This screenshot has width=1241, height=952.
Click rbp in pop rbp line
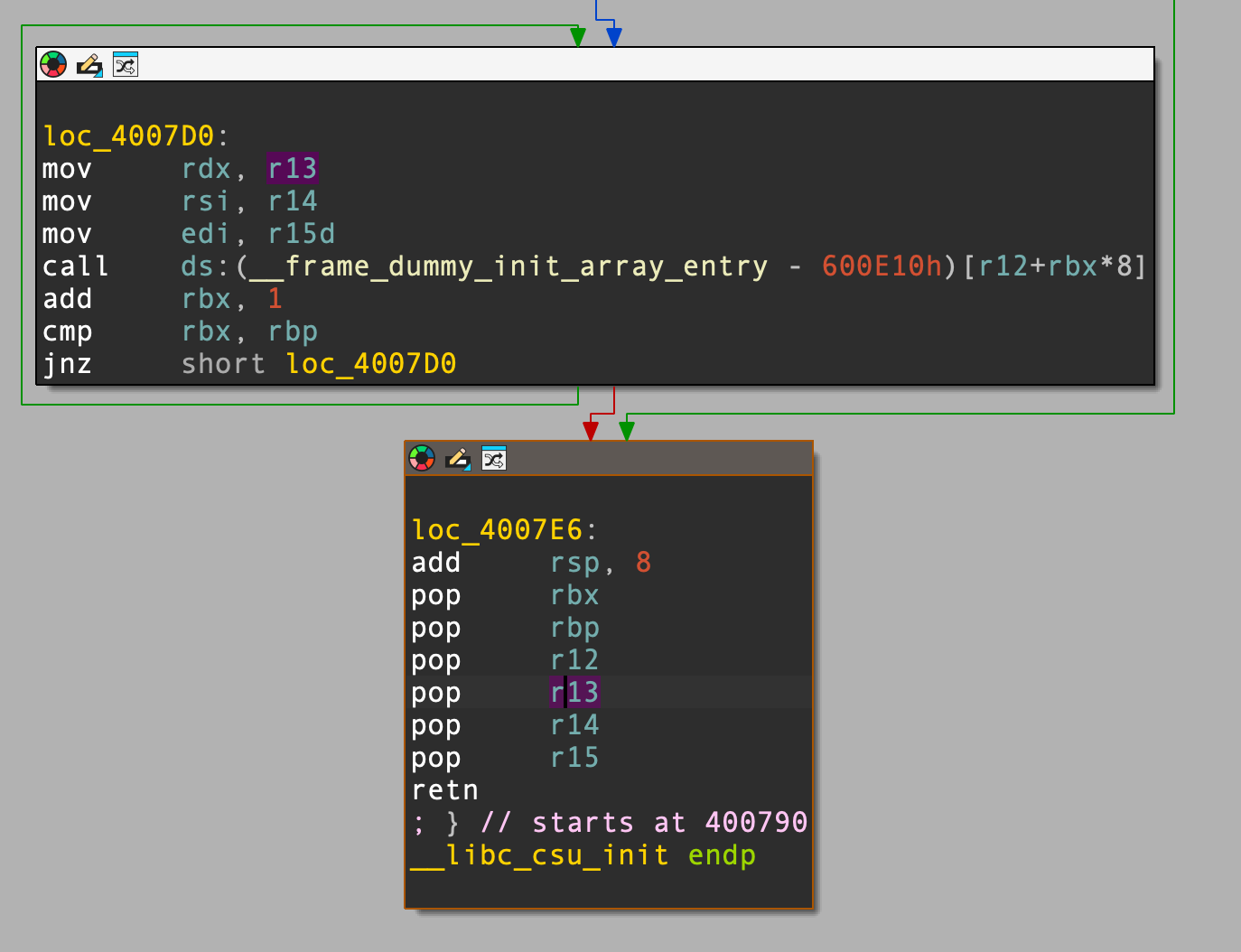click(x=574, y=628)
